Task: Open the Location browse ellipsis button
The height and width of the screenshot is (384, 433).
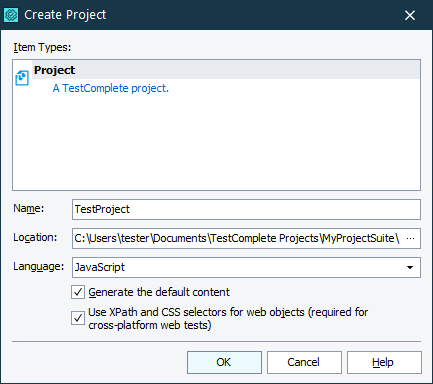Action: (x=411, y=238)
